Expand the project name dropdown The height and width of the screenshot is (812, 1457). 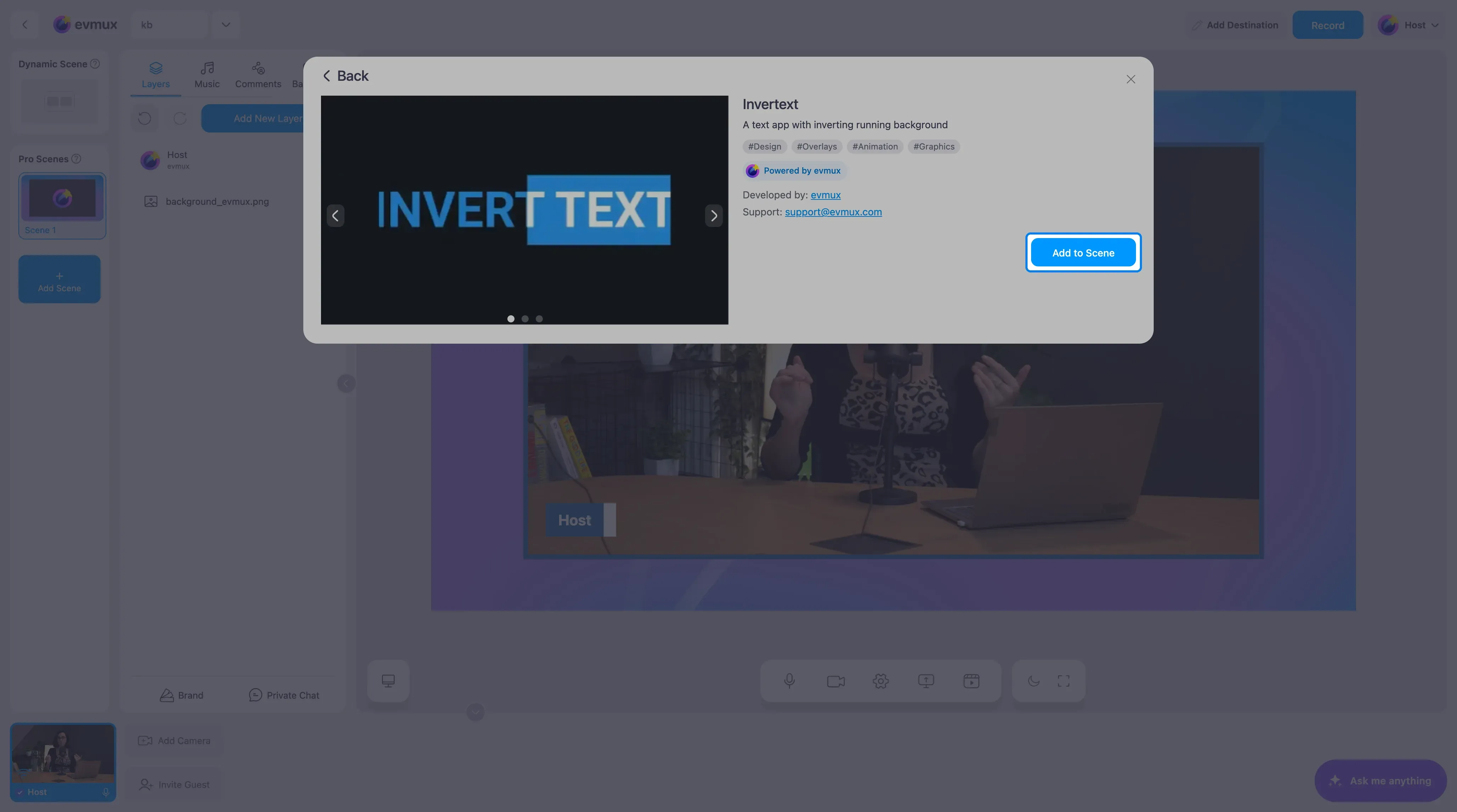coord(226,24)
